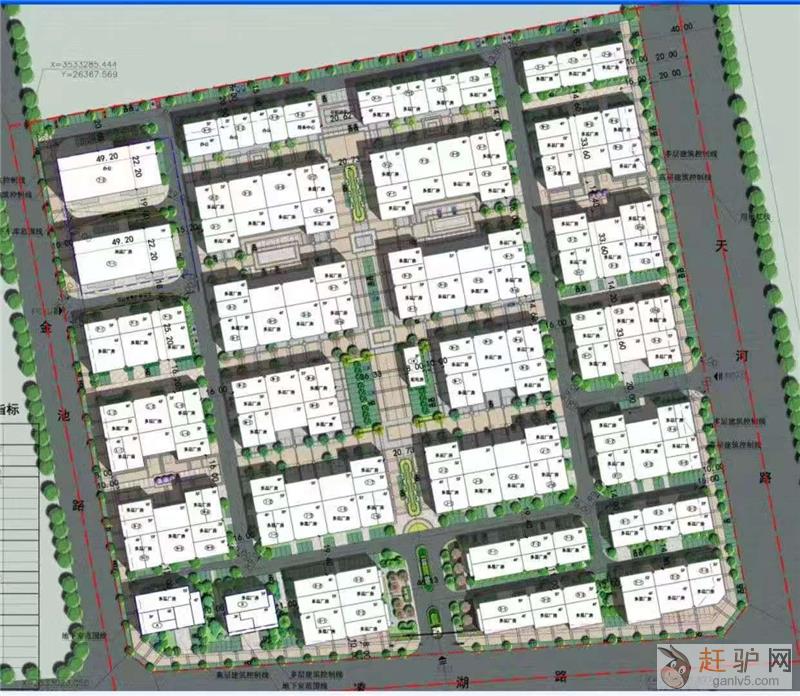Click the donkey logo in the watermark
The image size is (800, 696).
click(x=675, y=664)
